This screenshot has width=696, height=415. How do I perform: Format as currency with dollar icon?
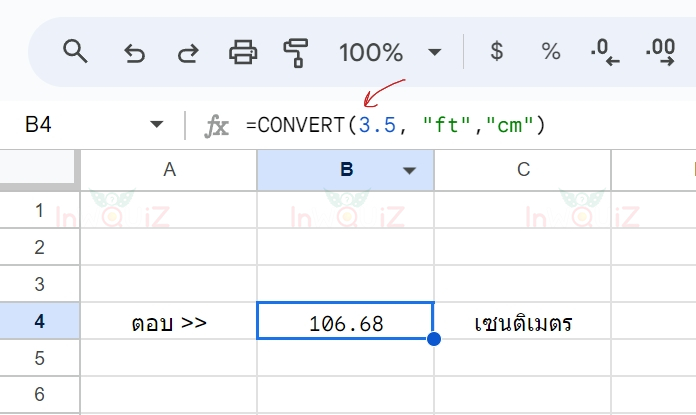497,51
